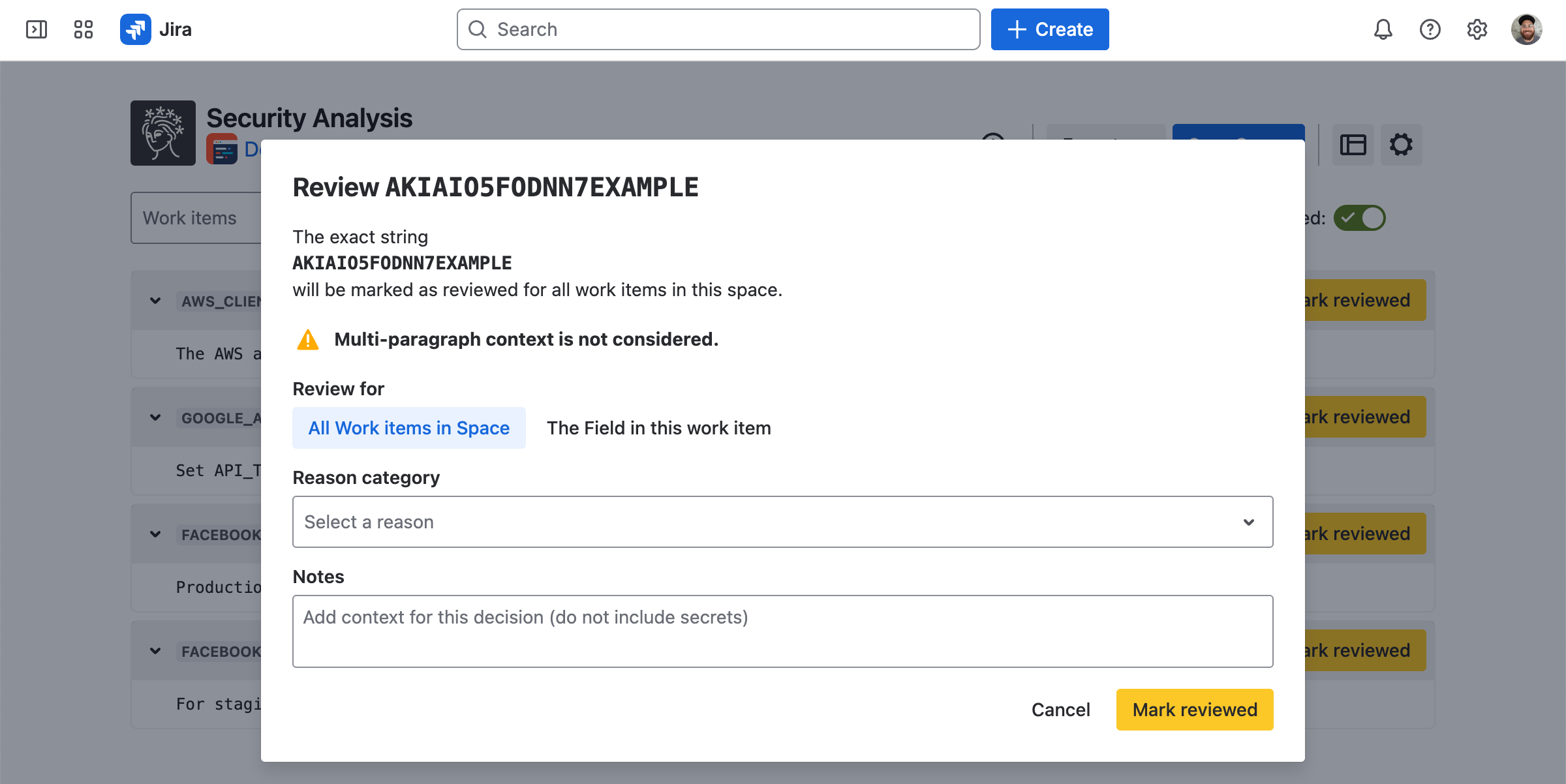Open the help question mark icon
Image resolution: width=1566 pixels, height=784 pixels.
(1430, 29)
